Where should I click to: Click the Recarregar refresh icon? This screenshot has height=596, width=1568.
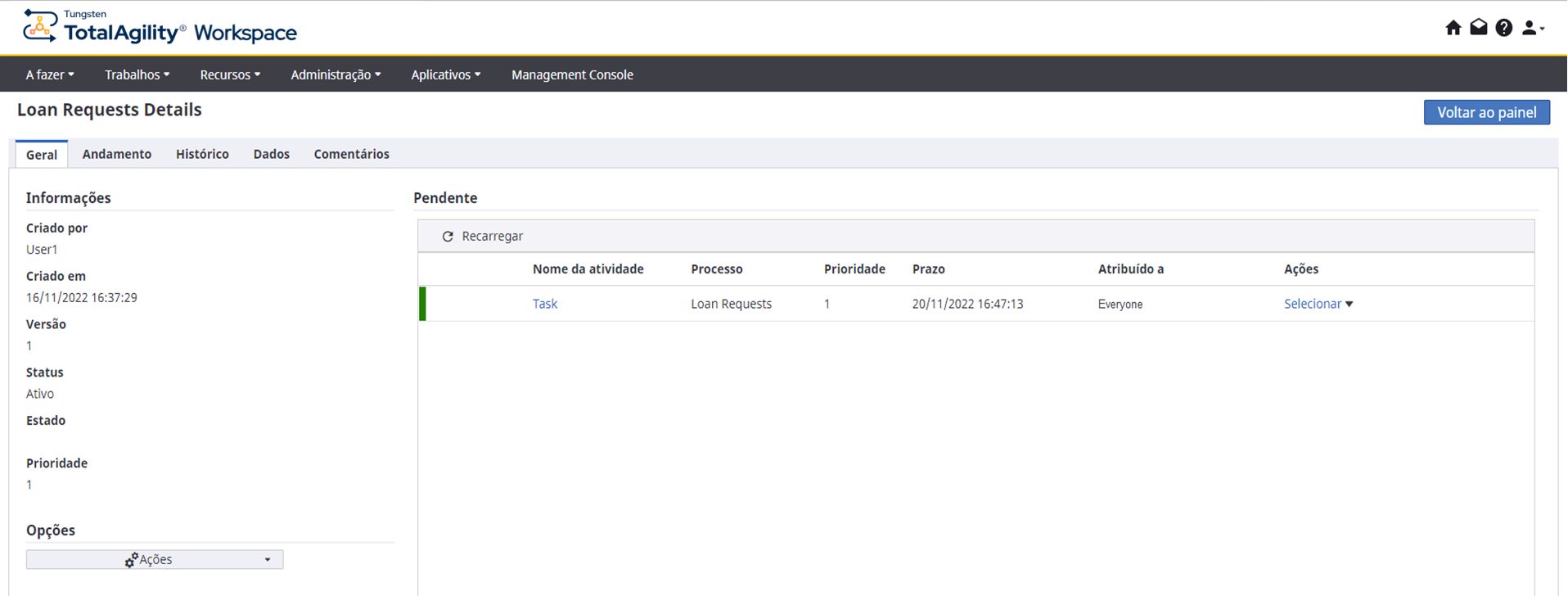pyautogui.click(x=448, y=237)
